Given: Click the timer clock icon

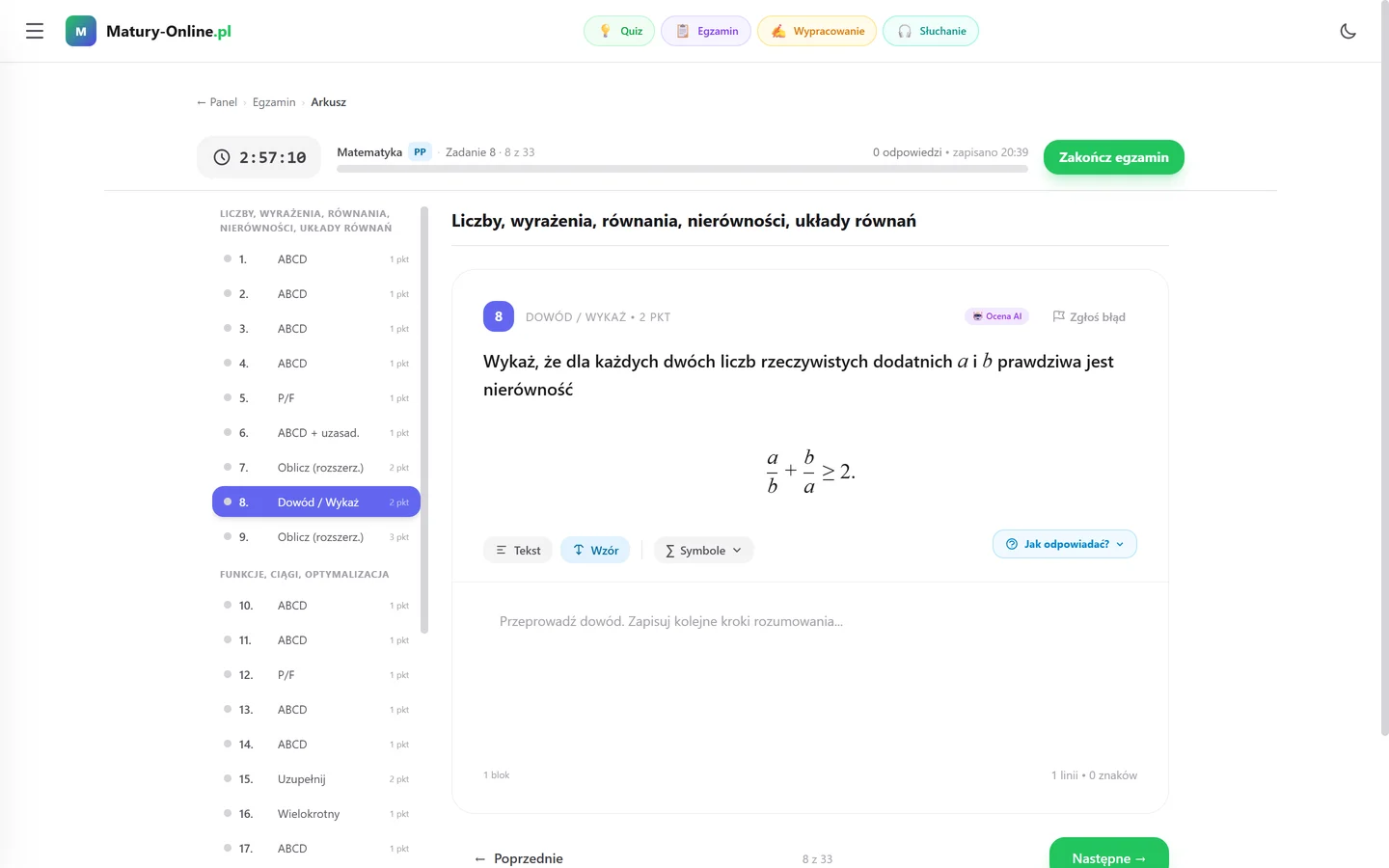Looking at the screenshot, I should coord(222,157).
